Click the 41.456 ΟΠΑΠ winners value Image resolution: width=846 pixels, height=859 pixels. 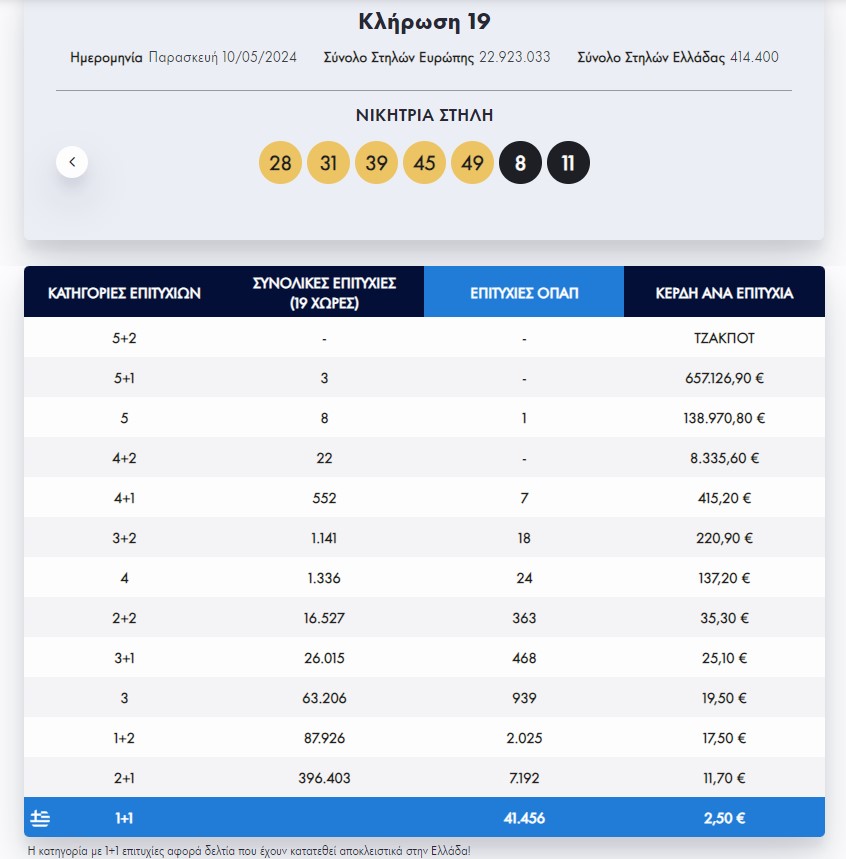pos(524,818)
